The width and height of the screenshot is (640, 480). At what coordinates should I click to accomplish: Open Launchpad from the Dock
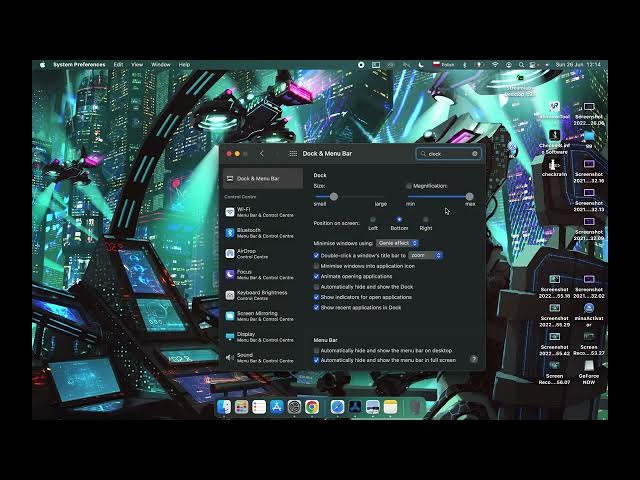tap(241, 407)
